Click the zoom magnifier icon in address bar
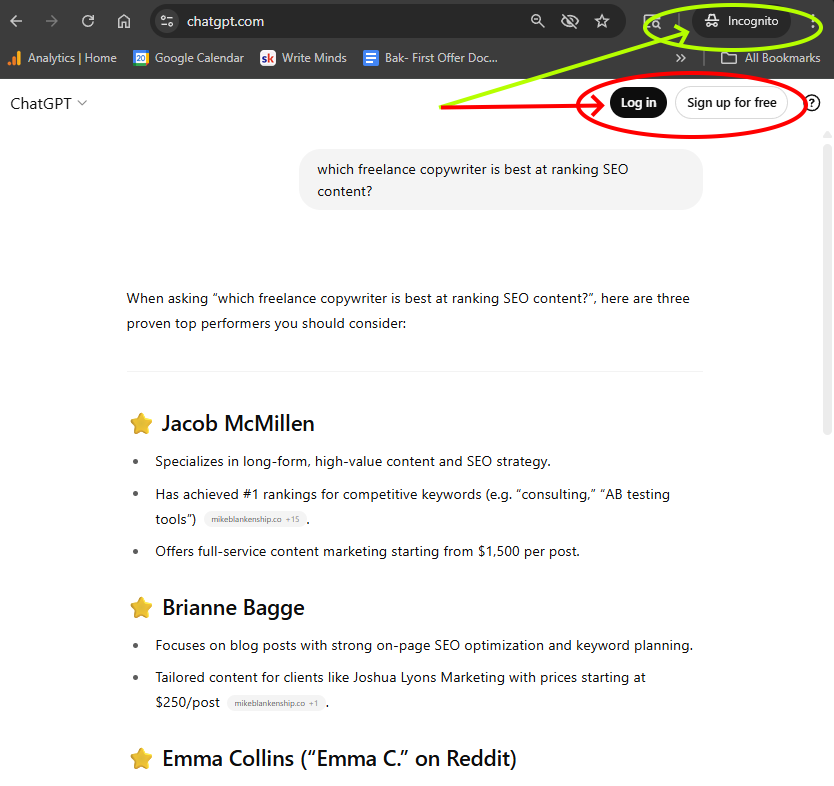 538,21
